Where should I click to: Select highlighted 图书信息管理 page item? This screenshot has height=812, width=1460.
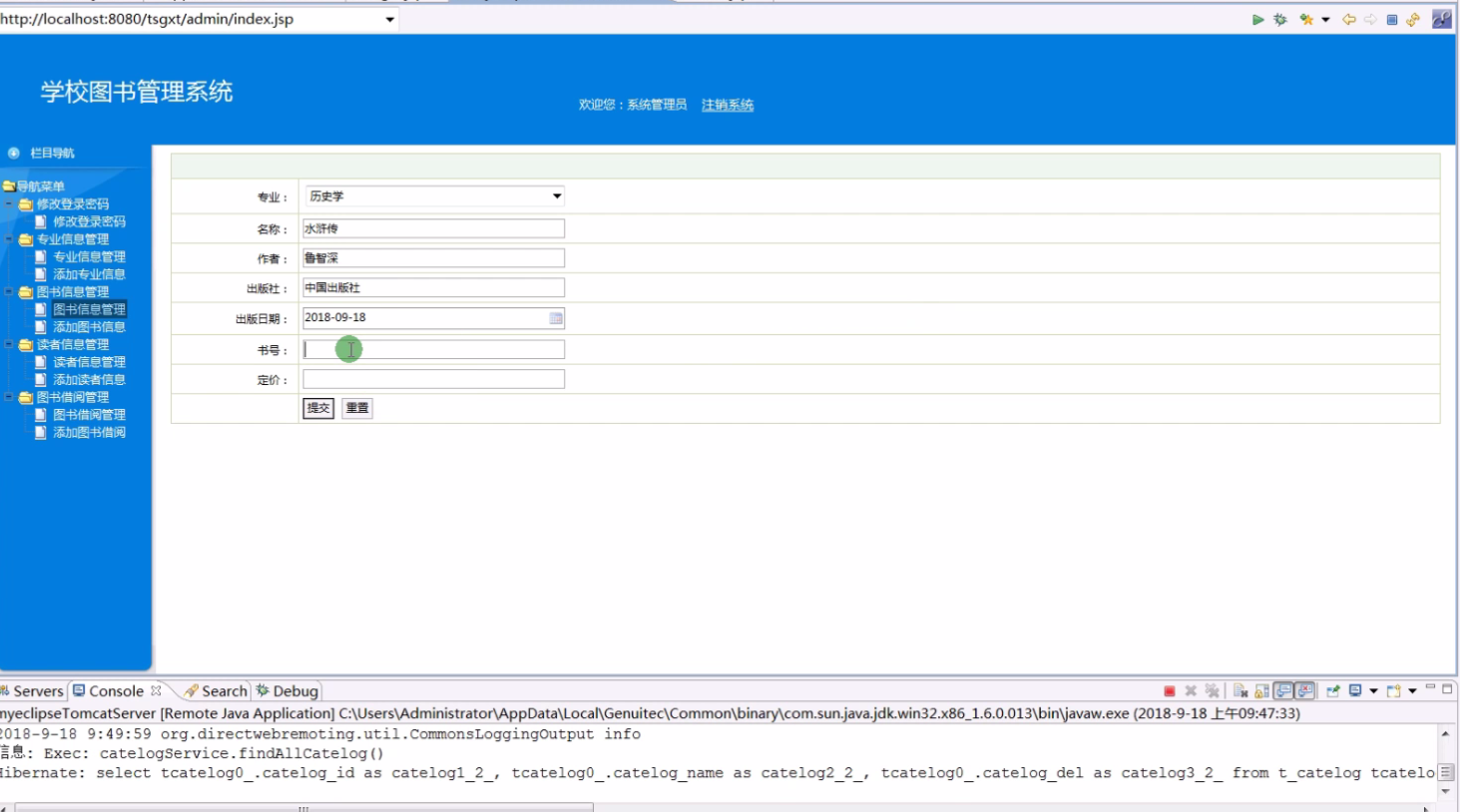tap(89, 309)
